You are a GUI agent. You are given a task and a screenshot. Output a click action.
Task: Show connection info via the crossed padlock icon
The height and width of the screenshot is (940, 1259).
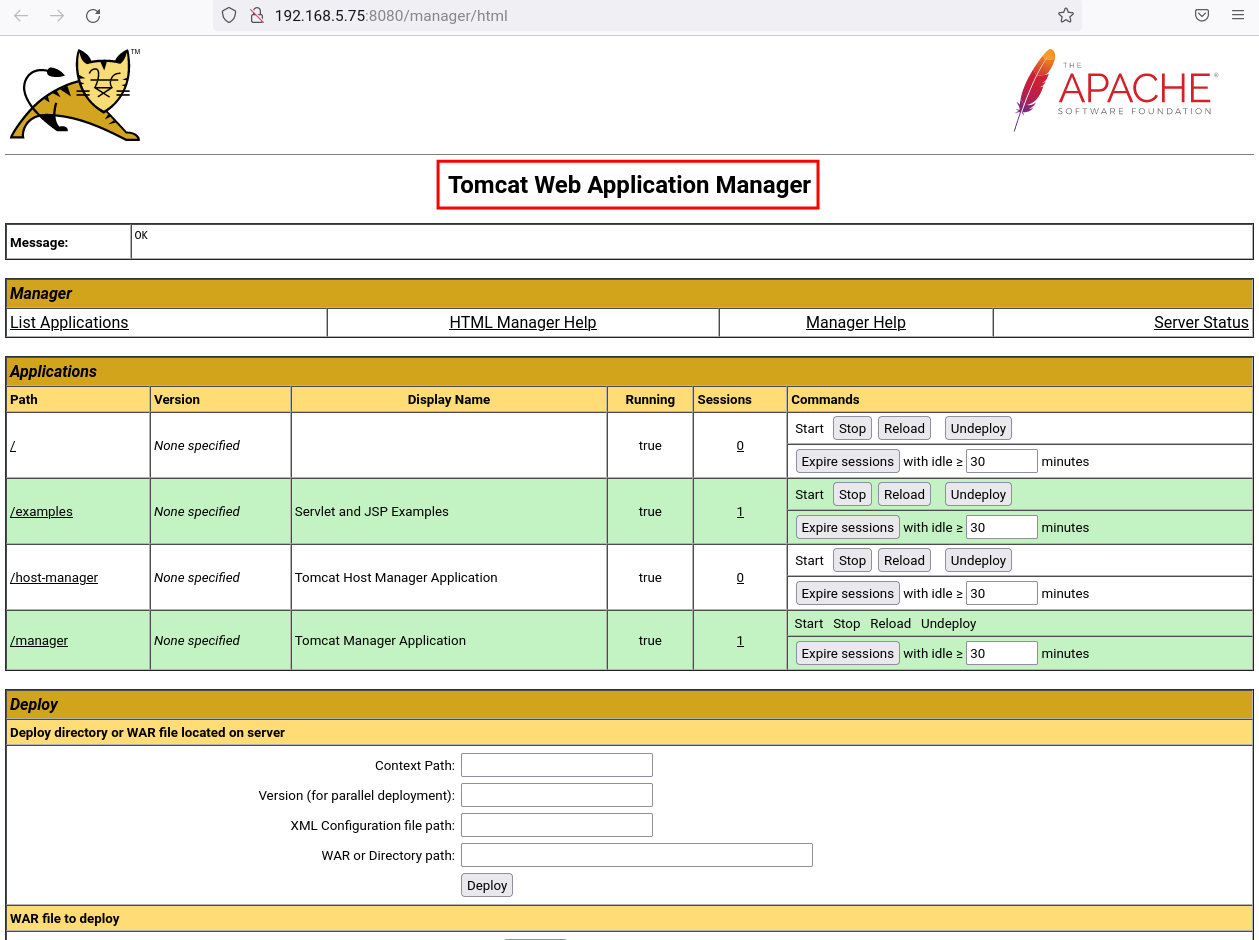pyautogui.click(x=256, y=16)
